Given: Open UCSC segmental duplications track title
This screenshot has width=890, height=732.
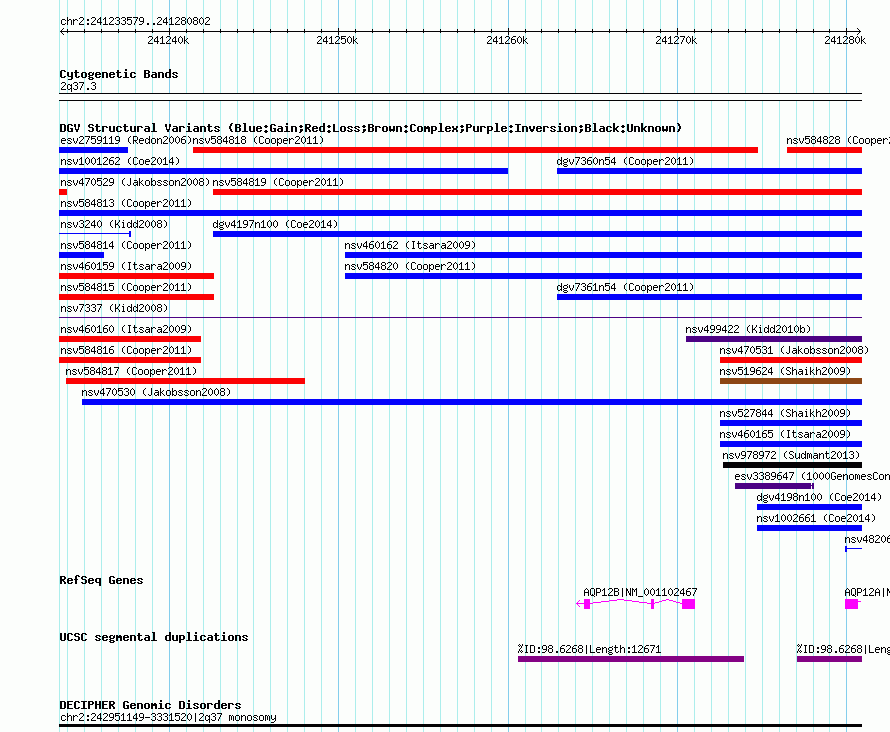Looking at the screenshot, I should tap(154, 637).
